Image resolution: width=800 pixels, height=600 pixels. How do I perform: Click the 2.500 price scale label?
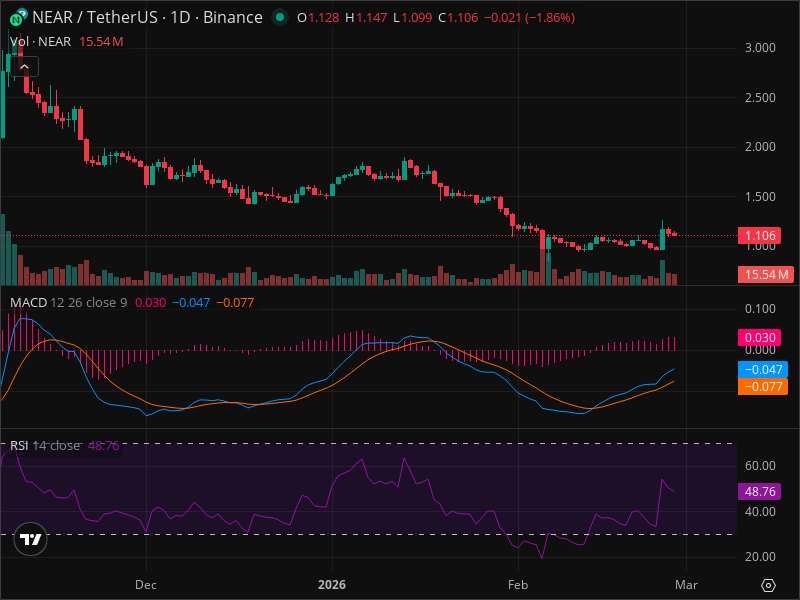tap(760, 97)
